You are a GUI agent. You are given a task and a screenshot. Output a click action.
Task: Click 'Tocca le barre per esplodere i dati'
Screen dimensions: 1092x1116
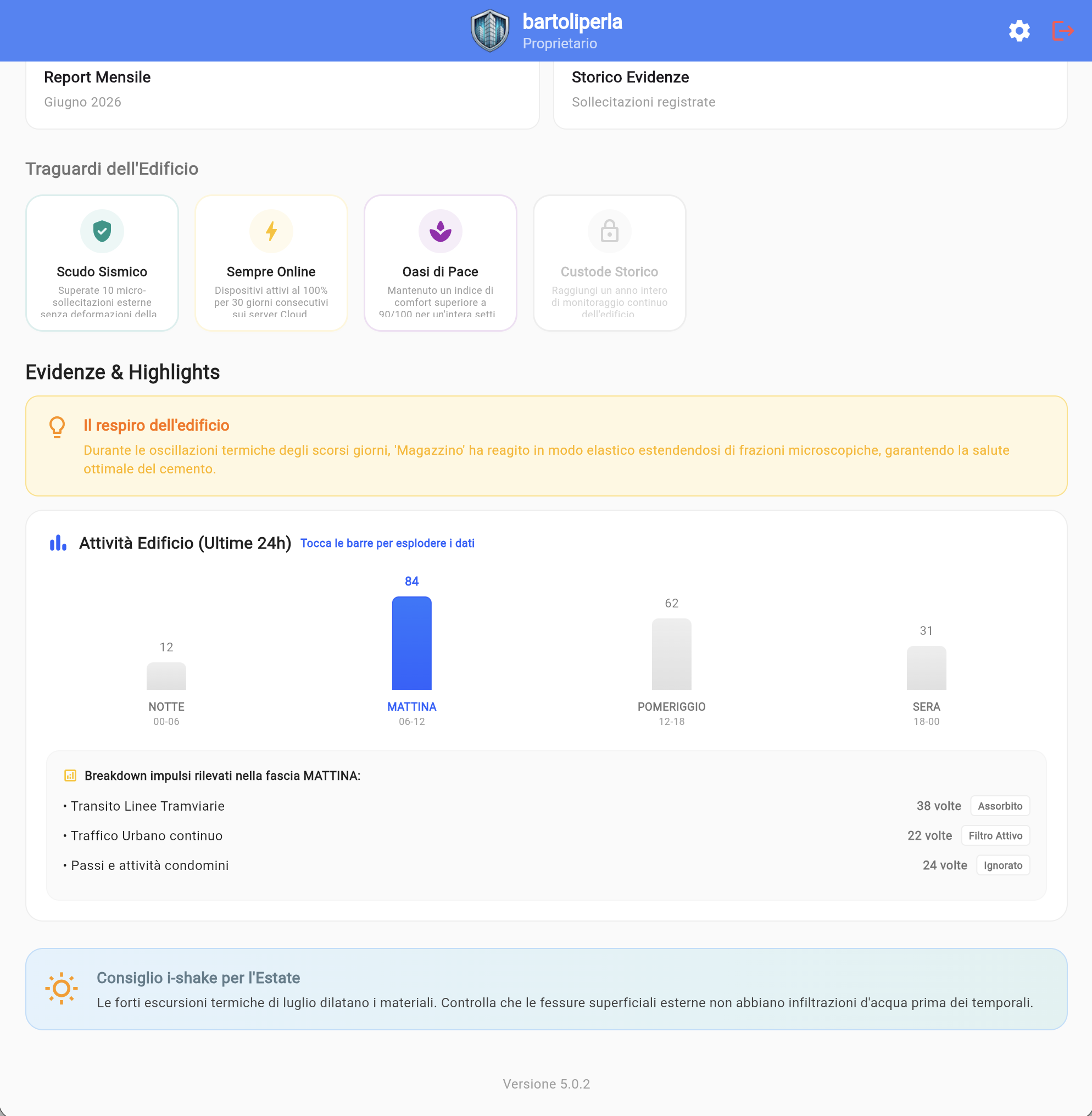pyautogui.click(x=387, y=543)
